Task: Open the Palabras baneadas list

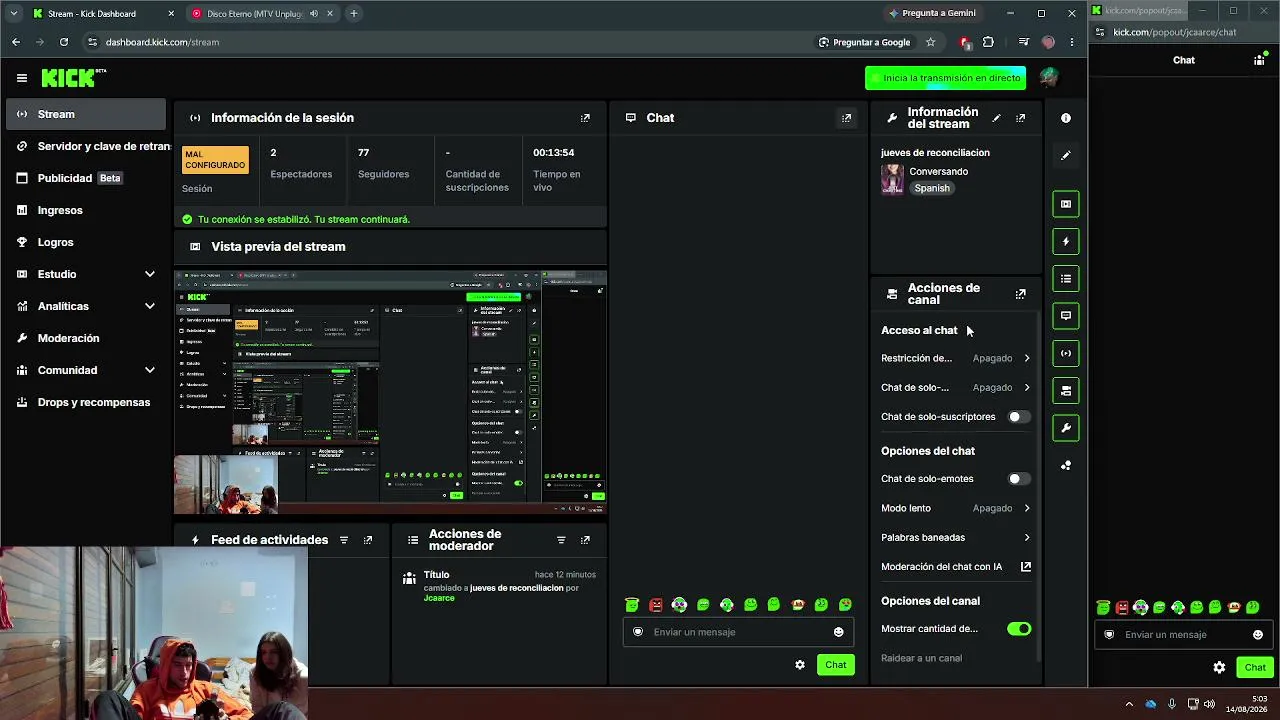Action: pos(956,537)
